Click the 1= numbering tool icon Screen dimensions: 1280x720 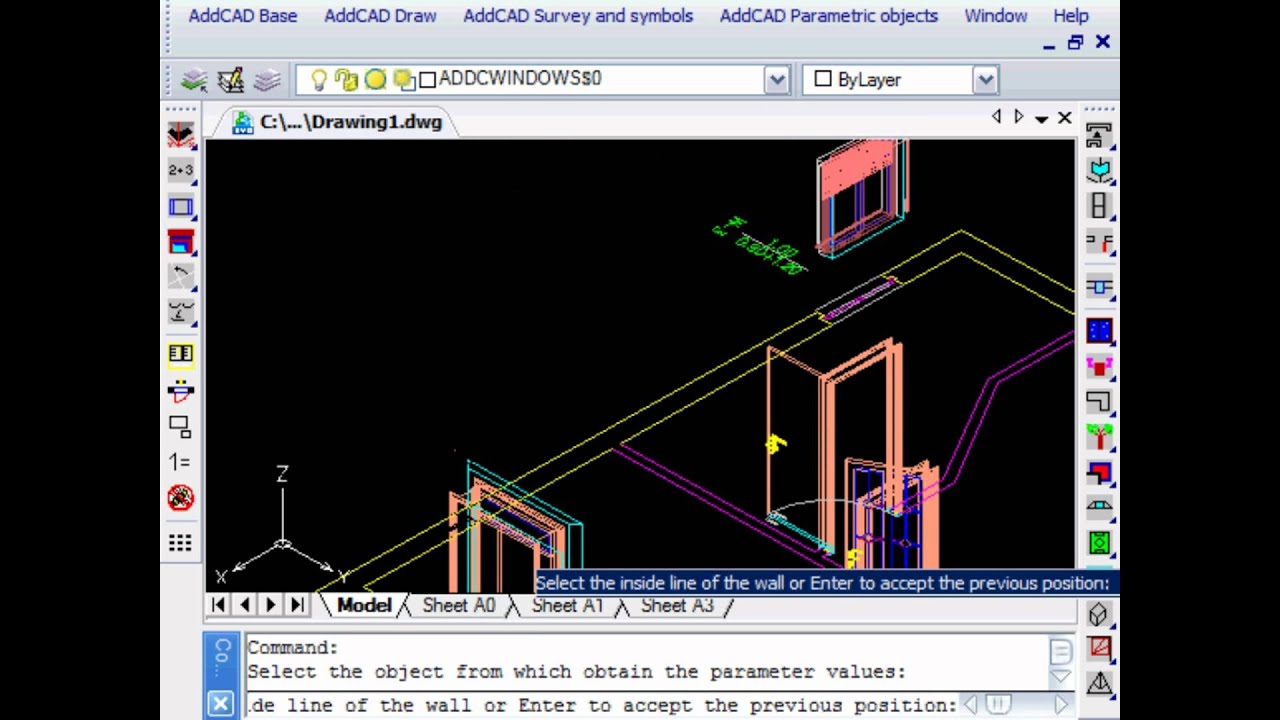[180, 462]
